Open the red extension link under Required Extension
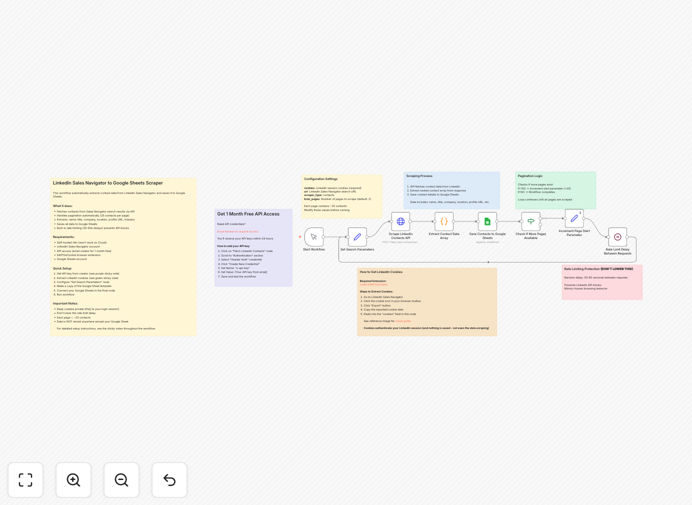The width and height of the screenshot is (692, 505). 373,284
